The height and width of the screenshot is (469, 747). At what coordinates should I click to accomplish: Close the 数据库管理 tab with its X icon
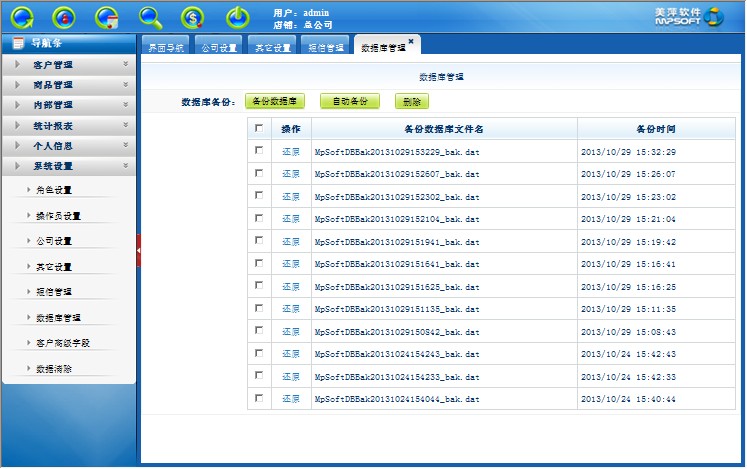[x=410, y=41]
